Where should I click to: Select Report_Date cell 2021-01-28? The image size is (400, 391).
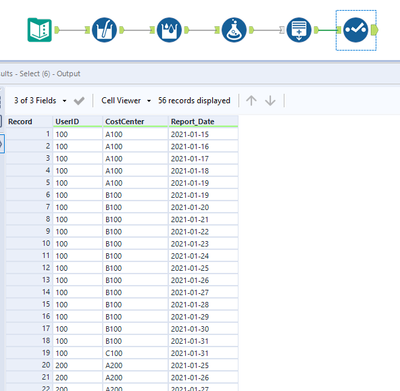(203, 304)
